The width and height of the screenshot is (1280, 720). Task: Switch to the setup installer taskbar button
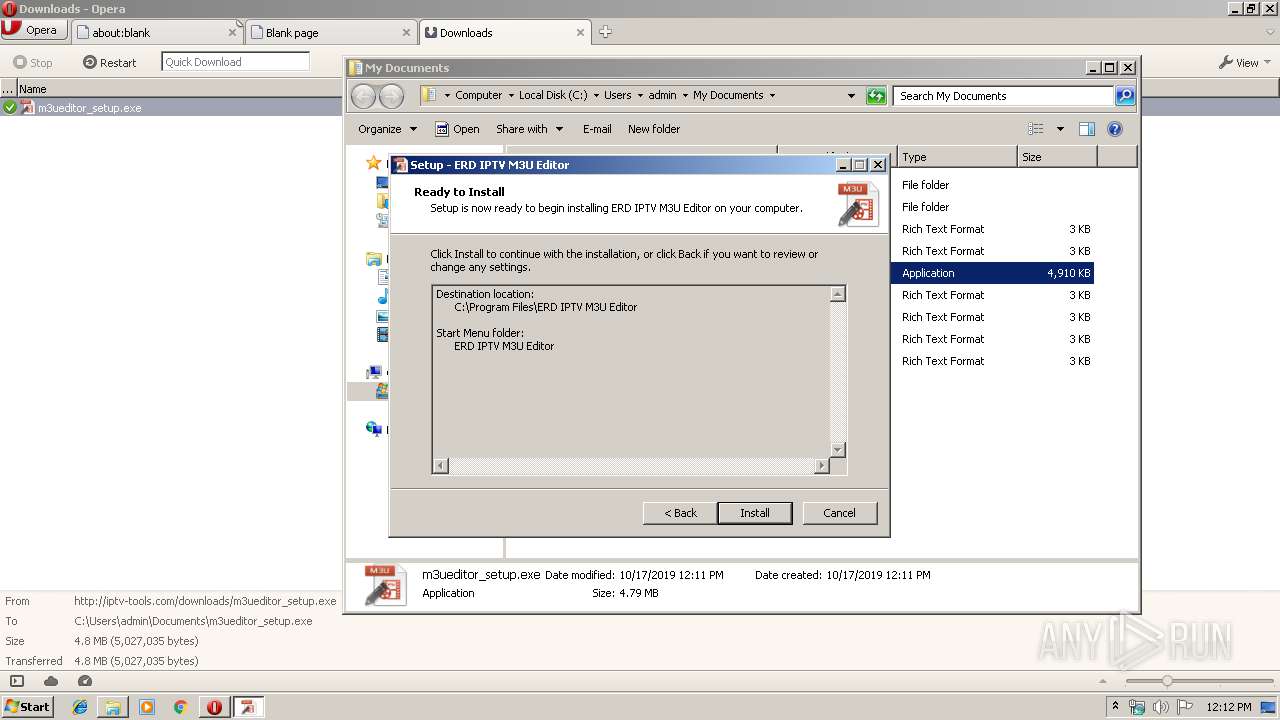pos(248,707)
